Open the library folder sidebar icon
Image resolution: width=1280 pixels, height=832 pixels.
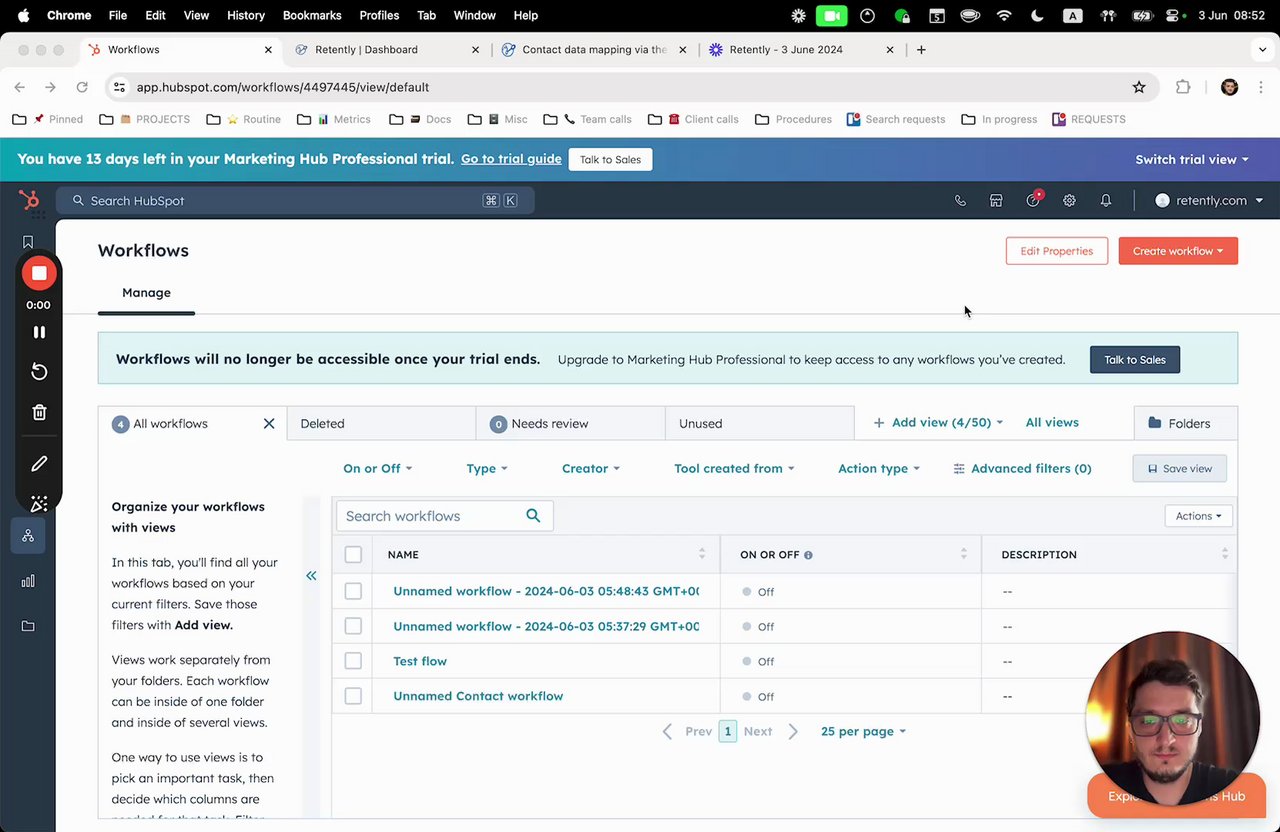[28, 626]
